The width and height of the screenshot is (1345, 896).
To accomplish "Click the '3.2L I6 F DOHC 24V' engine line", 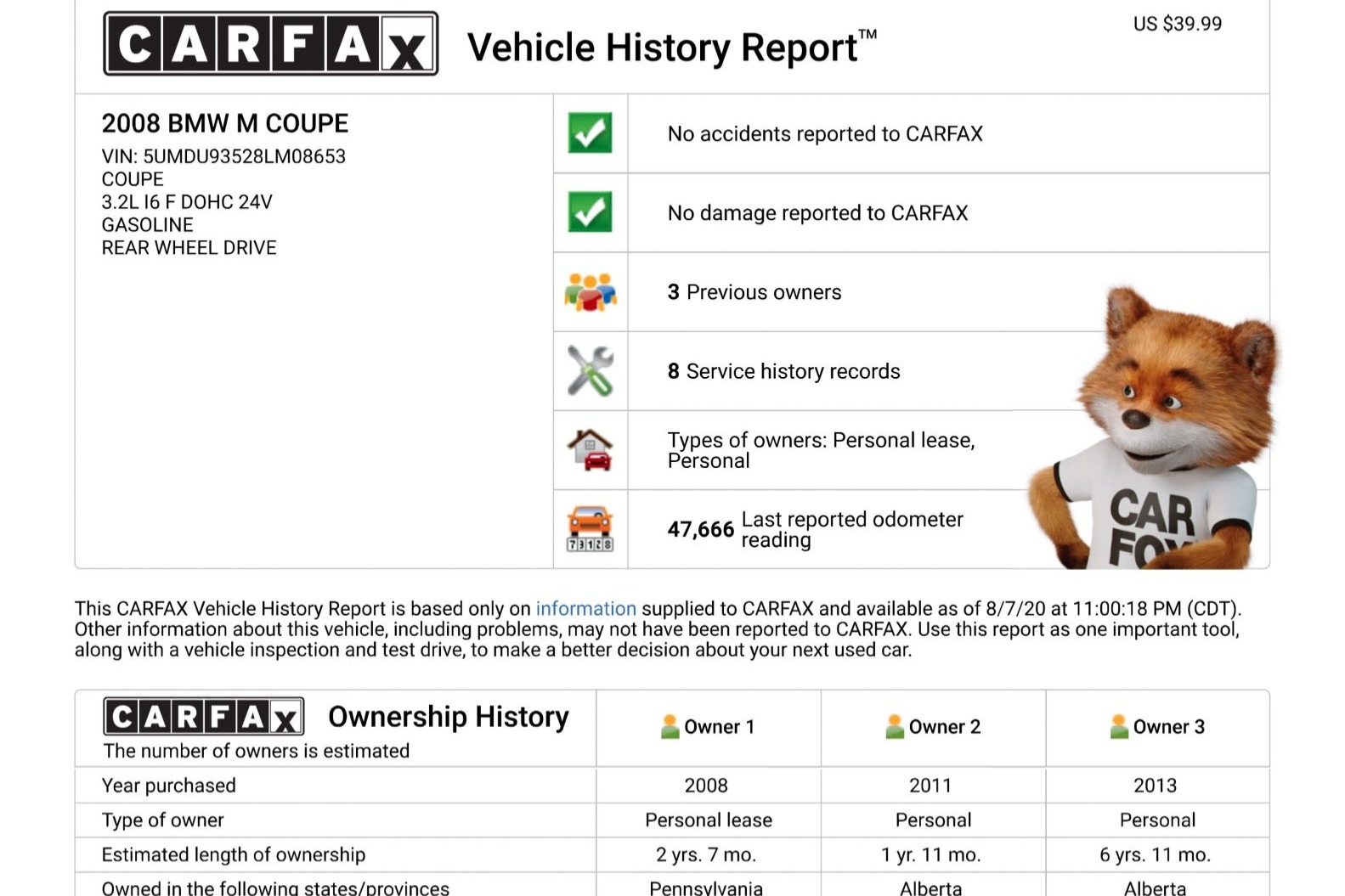I will [x=187, y=202].
